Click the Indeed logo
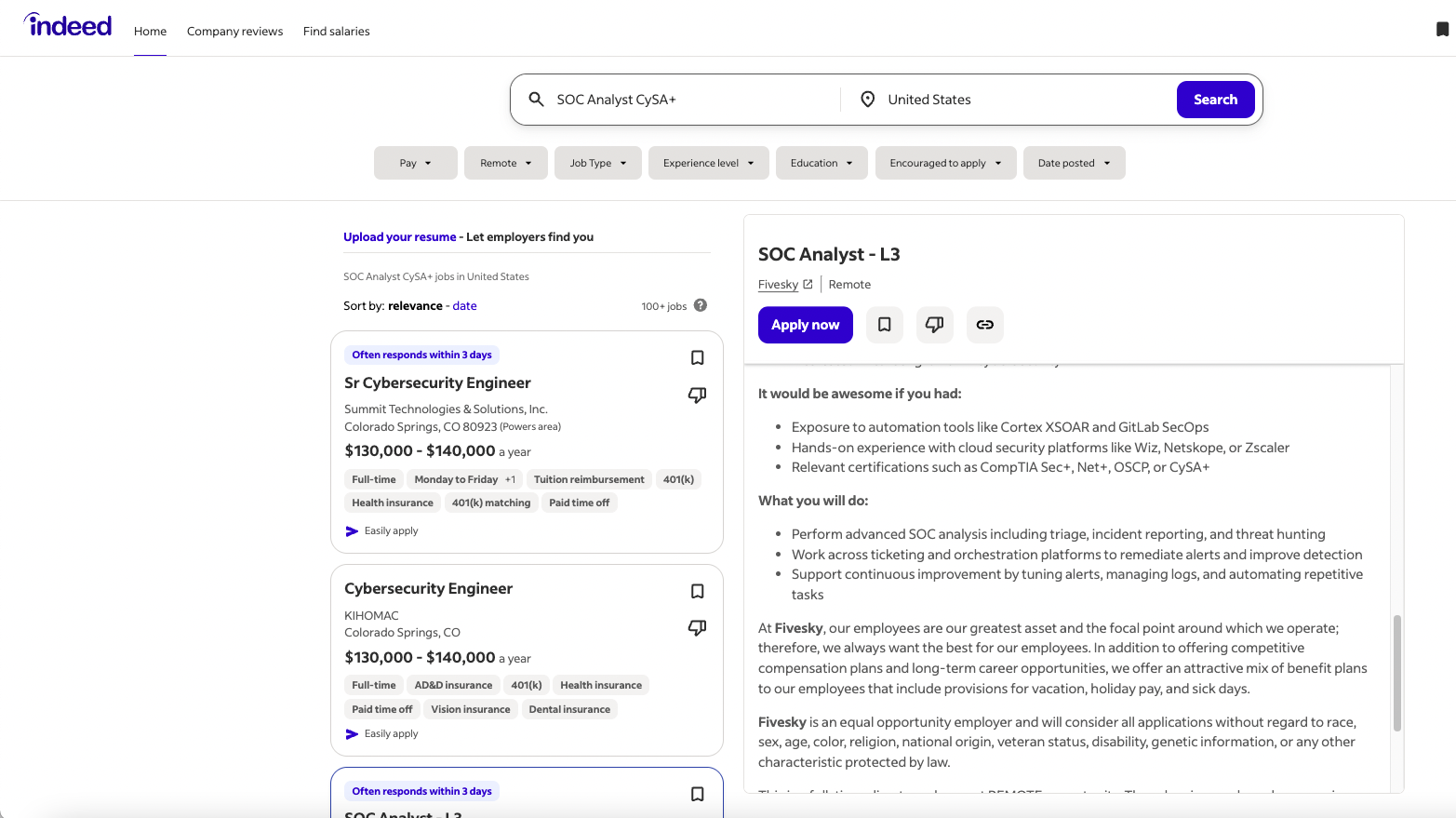Viewport: 1456px width, 818px height. (x=68, y=26)
